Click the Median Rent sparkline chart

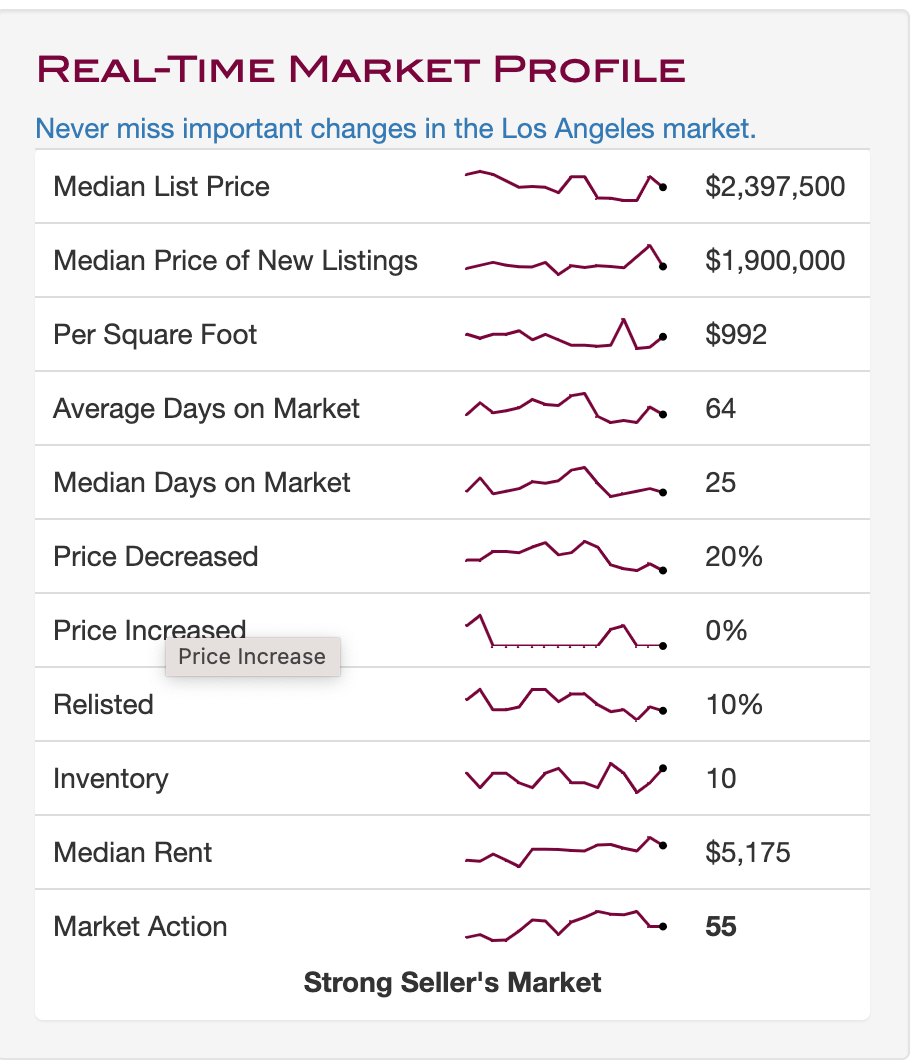566,852
